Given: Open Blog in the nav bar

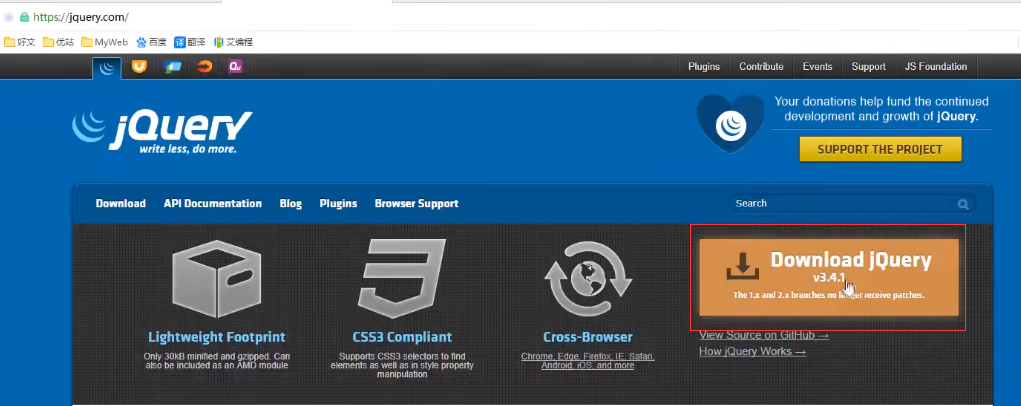Looking at the screenshot, I should pyautogui.click(x=290, y=204).
